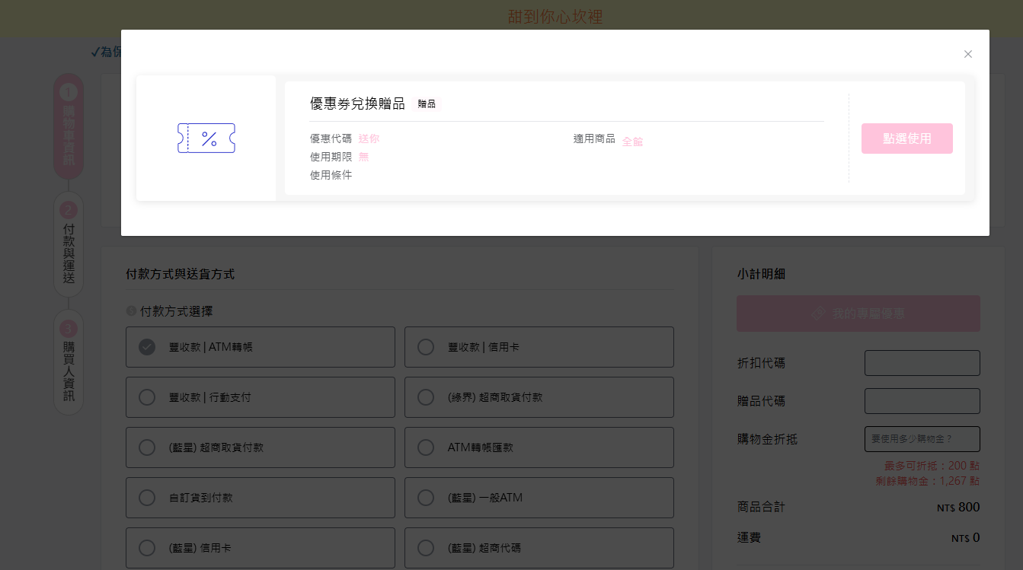Image resolution: width=1023 pixels, height=570 pixels.
Task: Click the 贈品 tag on coupon title
Action: click(427, 104)
